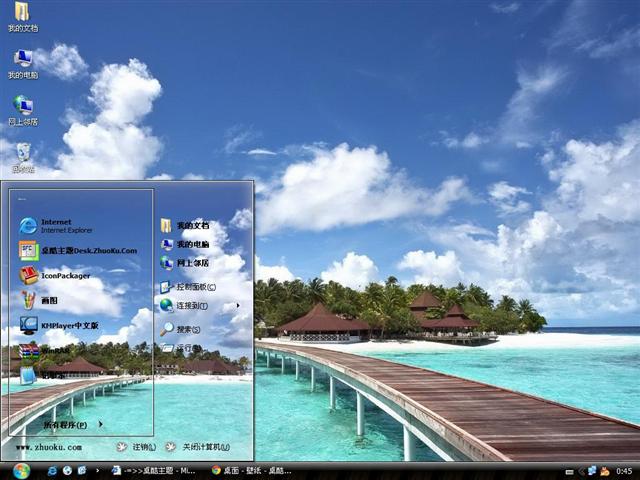Select the 网上邻居 desktop icon
640x480 pixels.
click(22, 110)
